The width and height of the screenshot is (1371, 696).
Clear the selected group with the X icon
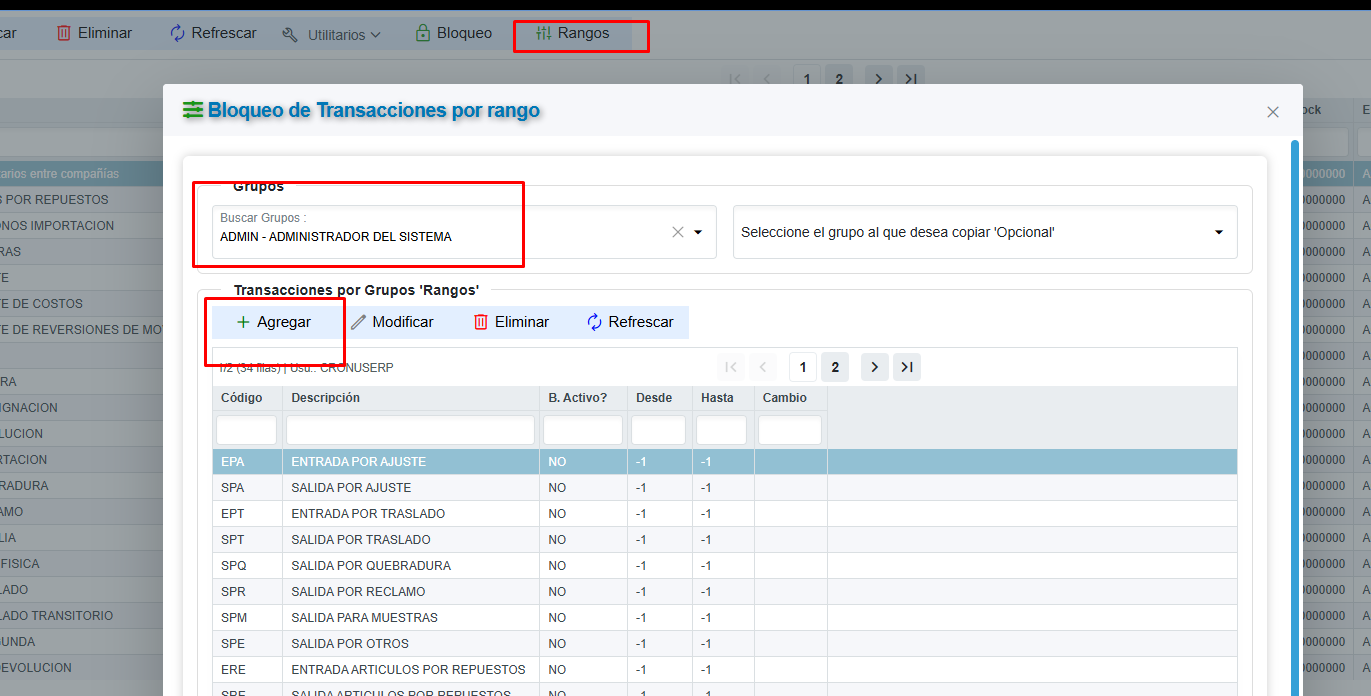pyautogui.click(x=677, y=232)
